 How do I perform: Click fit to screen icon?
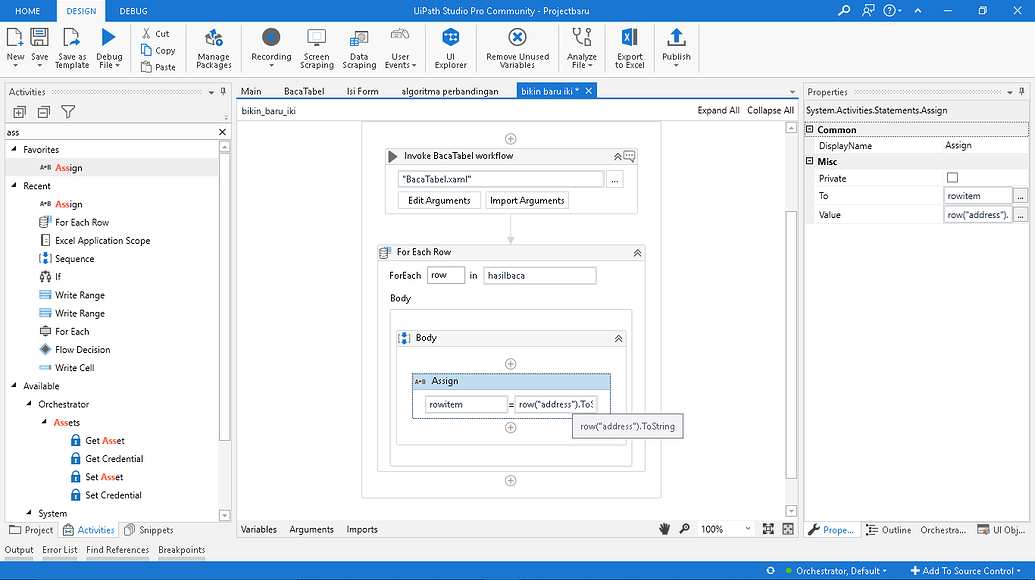pos(768,529)
